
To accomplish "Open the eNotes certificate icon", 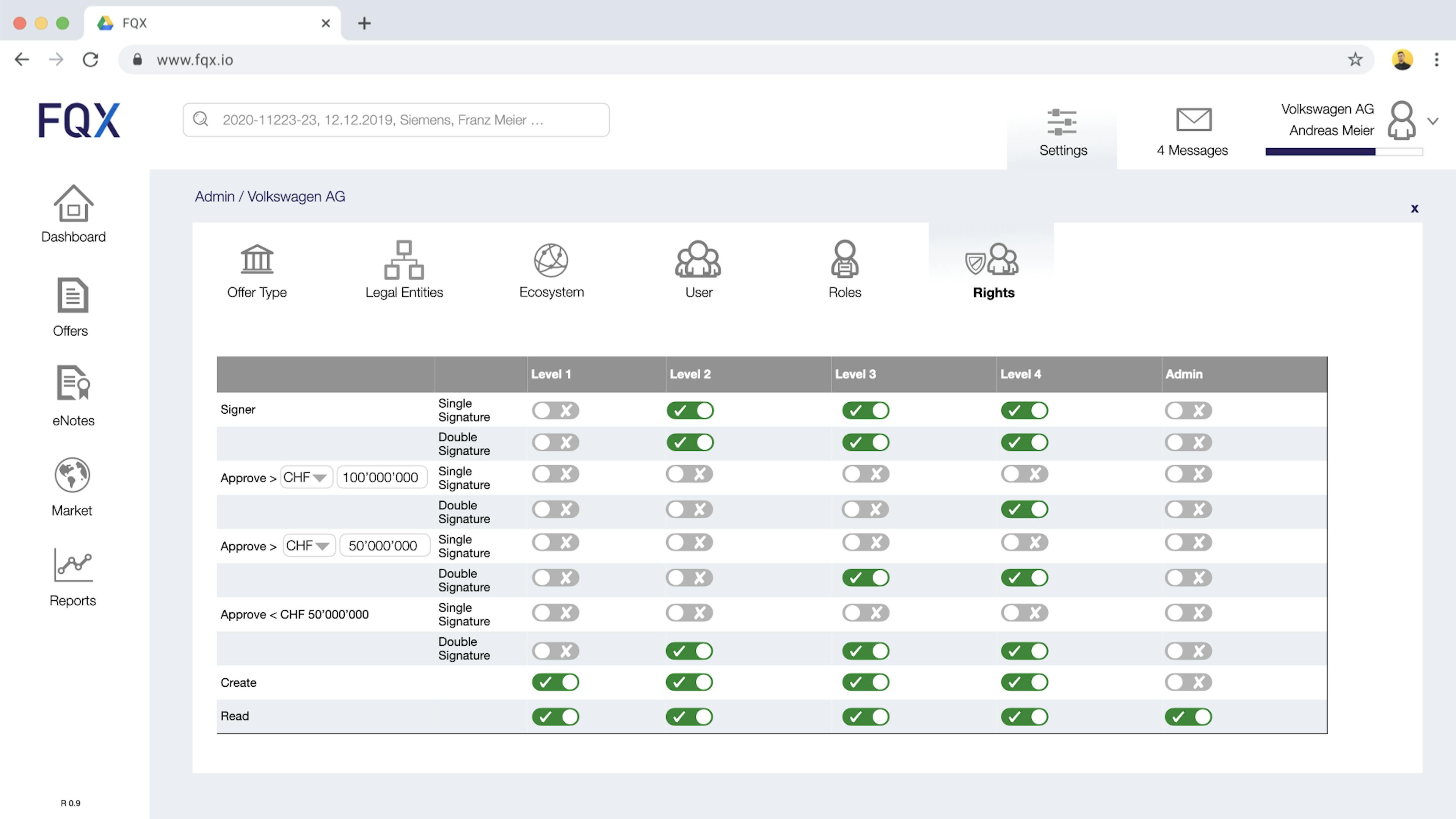I will pyautogui.click(x=73, y=383).
